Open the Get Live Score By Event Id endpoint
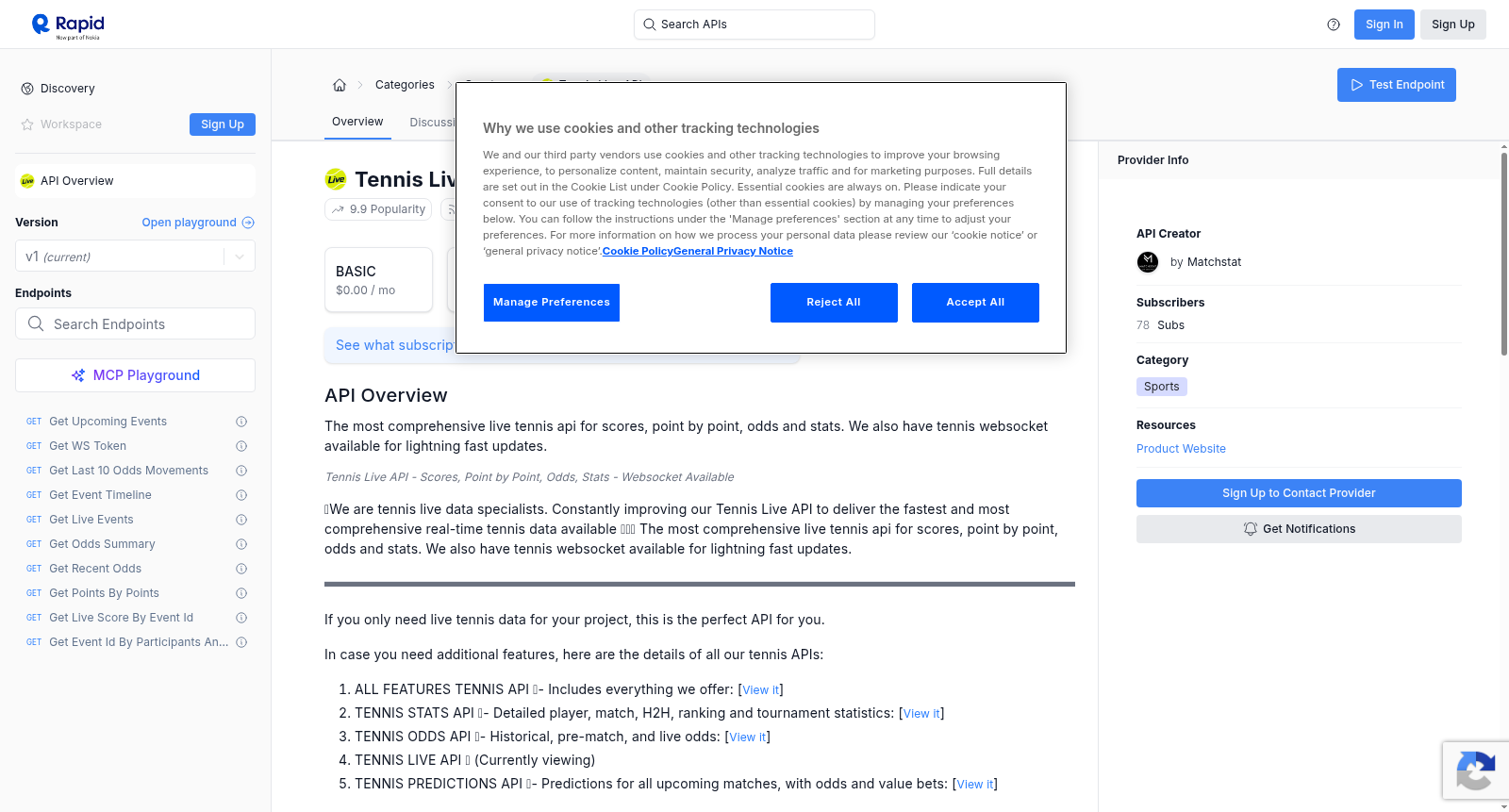 (x=121, y=618)
